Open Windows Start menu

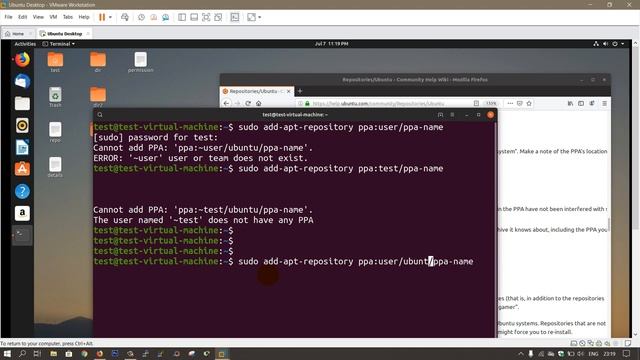7,354
